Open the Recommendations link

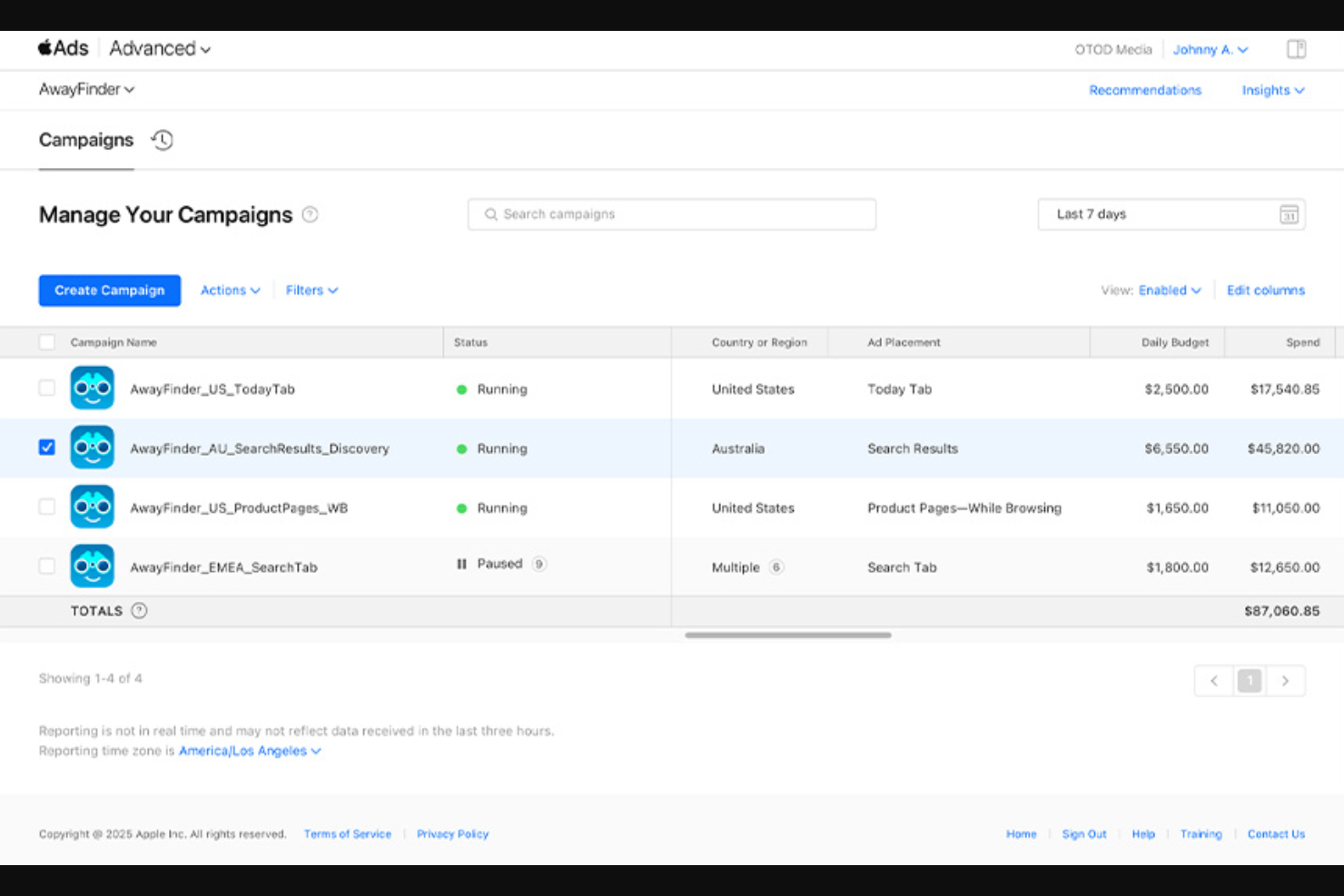click(1145, 90)
